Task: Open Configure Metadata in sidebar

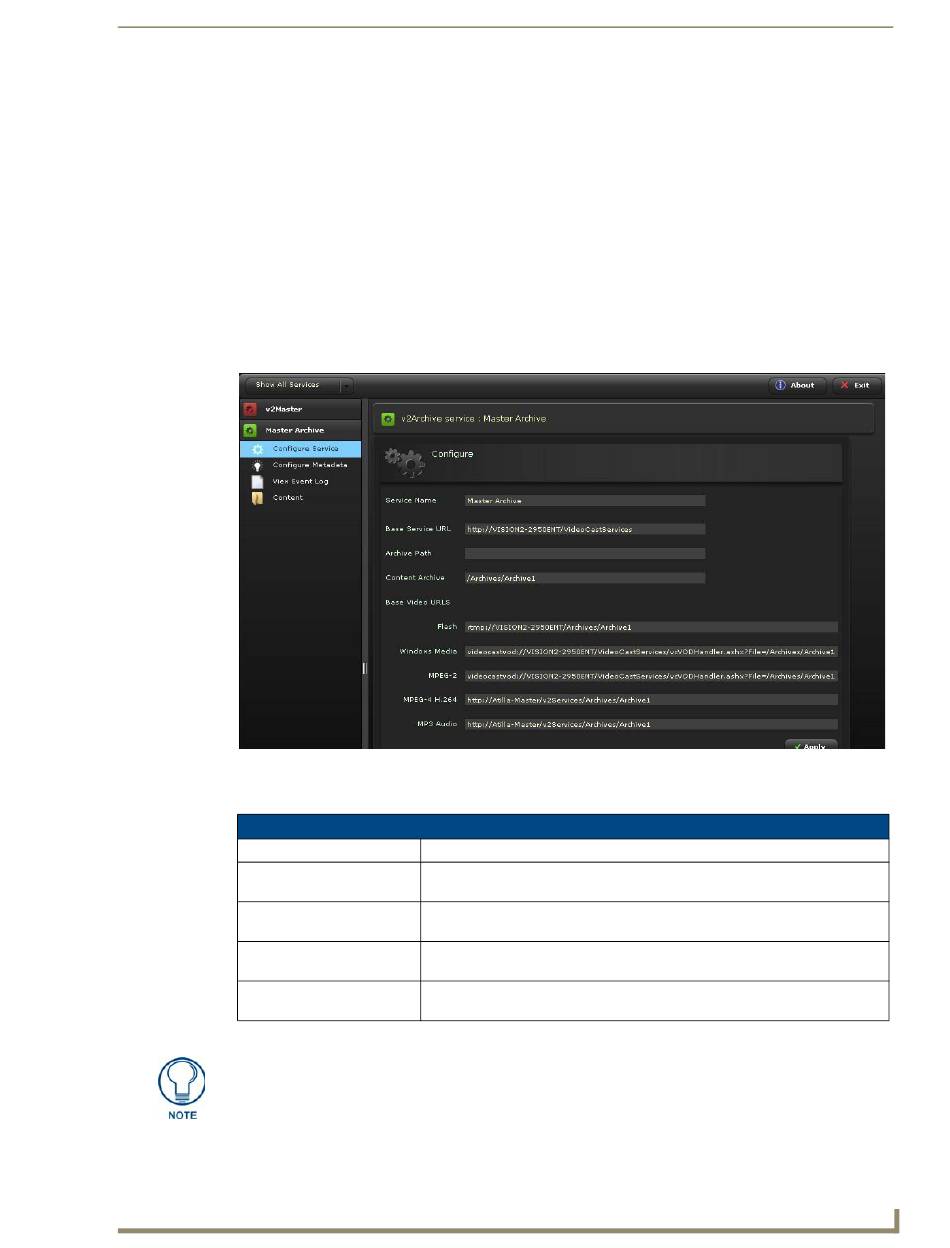Action: [x=300, y=465]
